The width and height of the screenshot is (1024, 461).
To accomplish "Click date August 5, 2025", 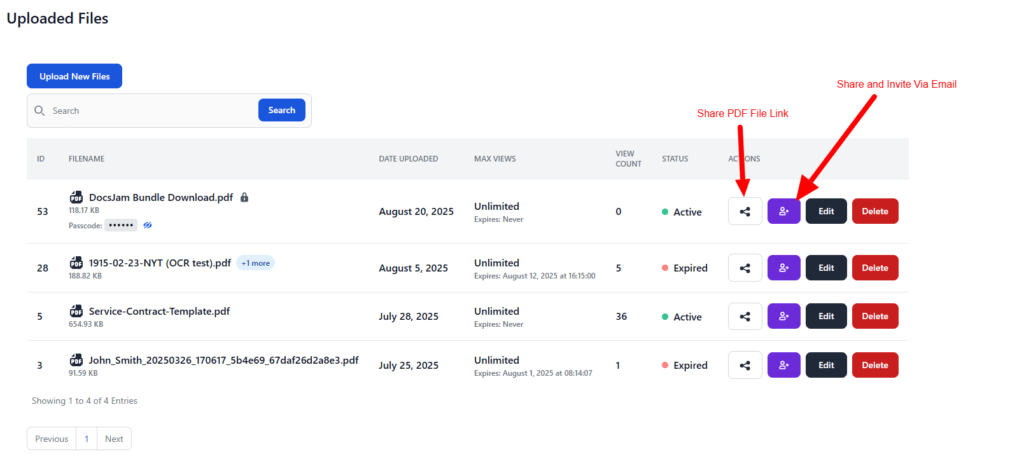I will [413, 268].
